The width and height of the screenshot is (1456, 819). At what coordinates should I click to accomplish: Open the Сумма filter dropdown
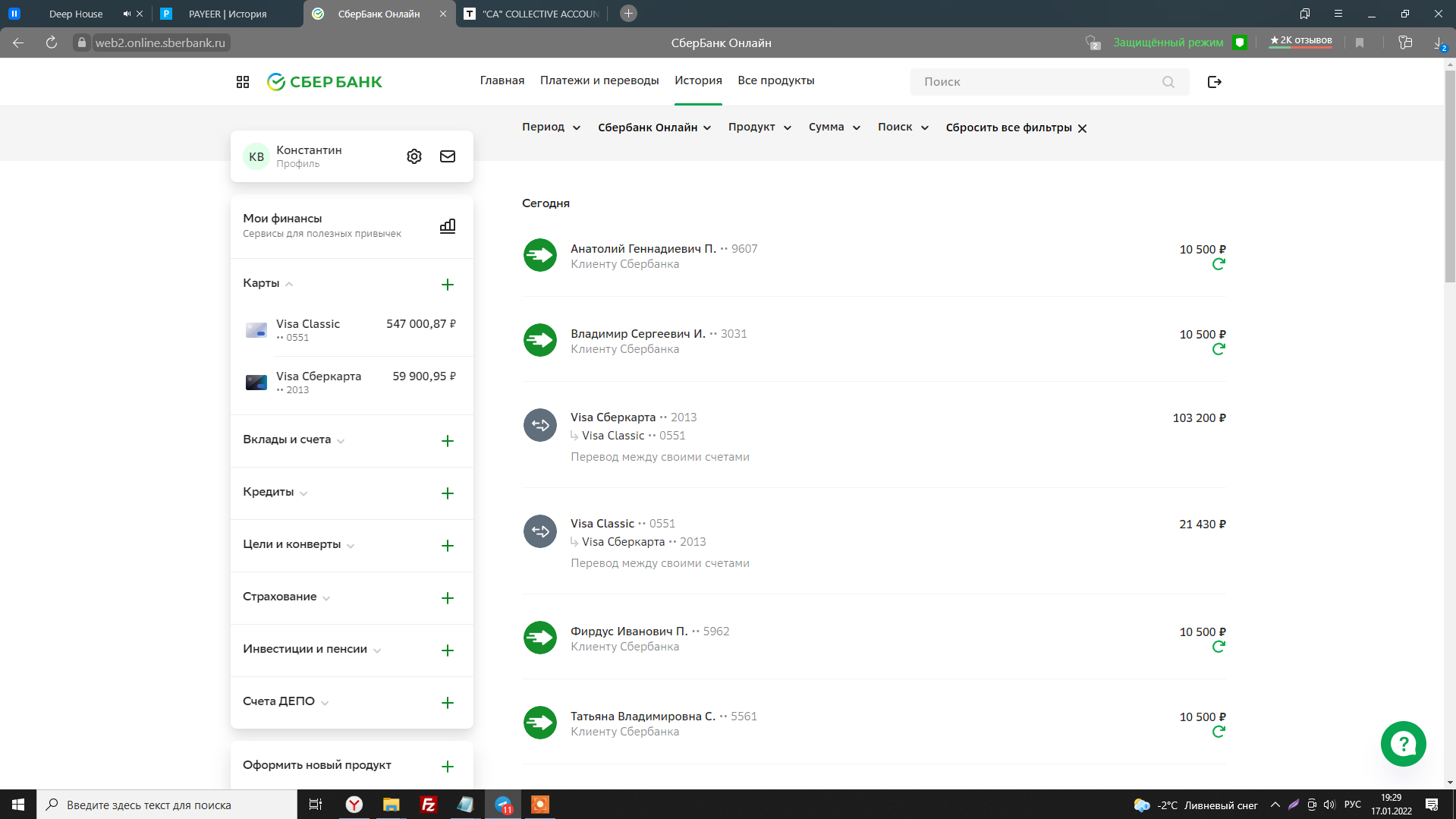click(x=834, y=128)
